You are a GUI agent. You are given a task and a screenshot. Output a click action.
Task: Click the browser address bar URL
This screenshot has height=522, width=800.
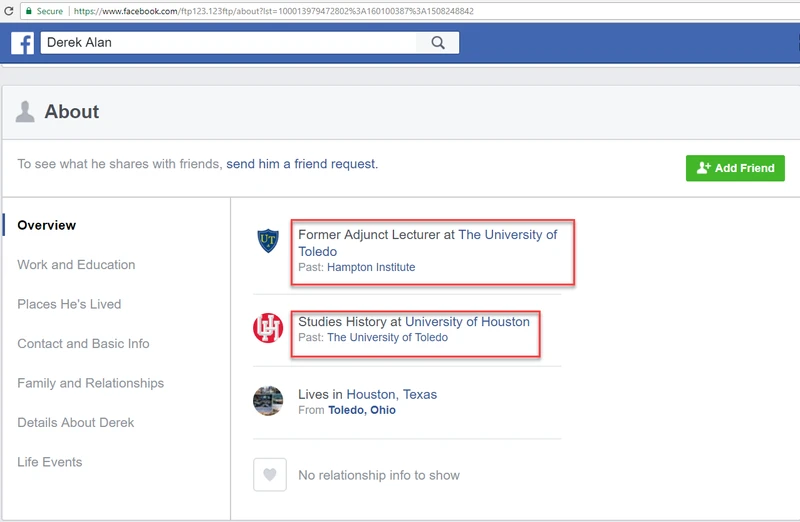point(273,11)
